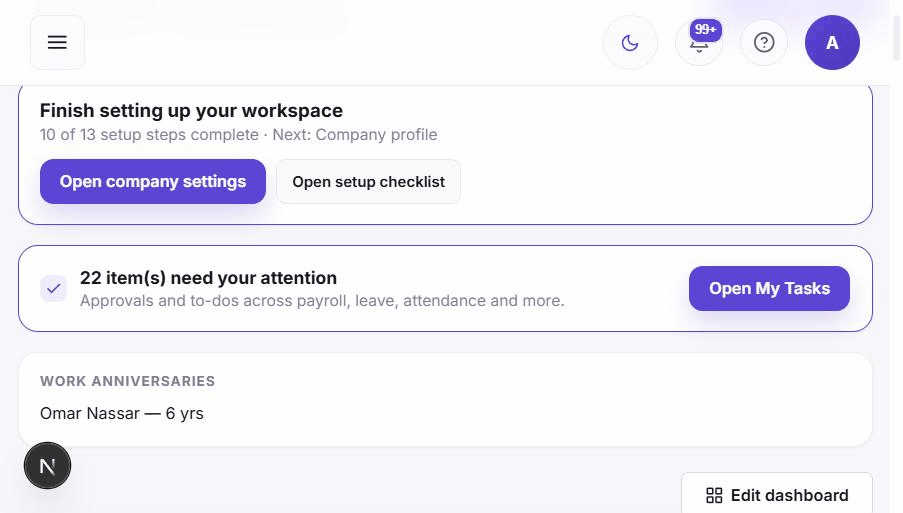Open company settings

pyautogui.click(x=153, y=181)
